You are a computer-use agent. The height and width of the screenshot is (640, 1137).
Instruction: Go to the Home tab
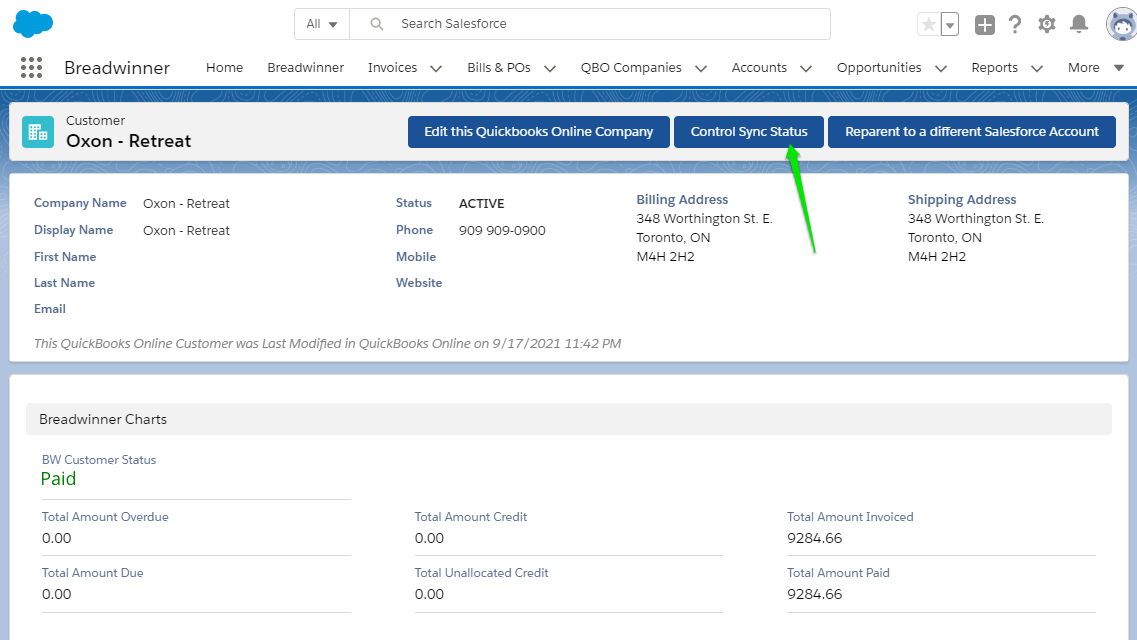pyautogui.click(x=224, y=67)
